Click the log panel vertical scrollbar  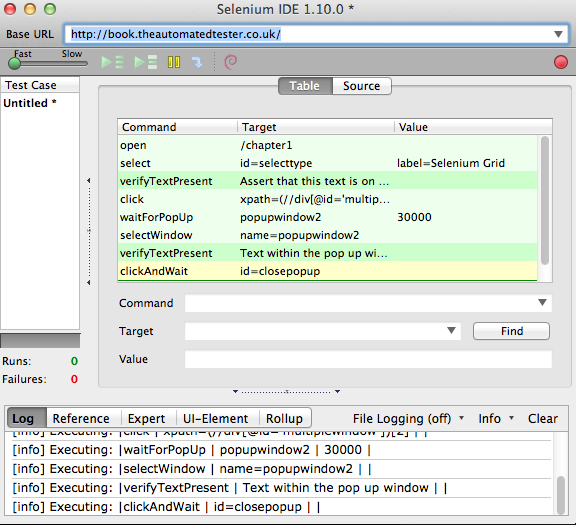[561, 495]
